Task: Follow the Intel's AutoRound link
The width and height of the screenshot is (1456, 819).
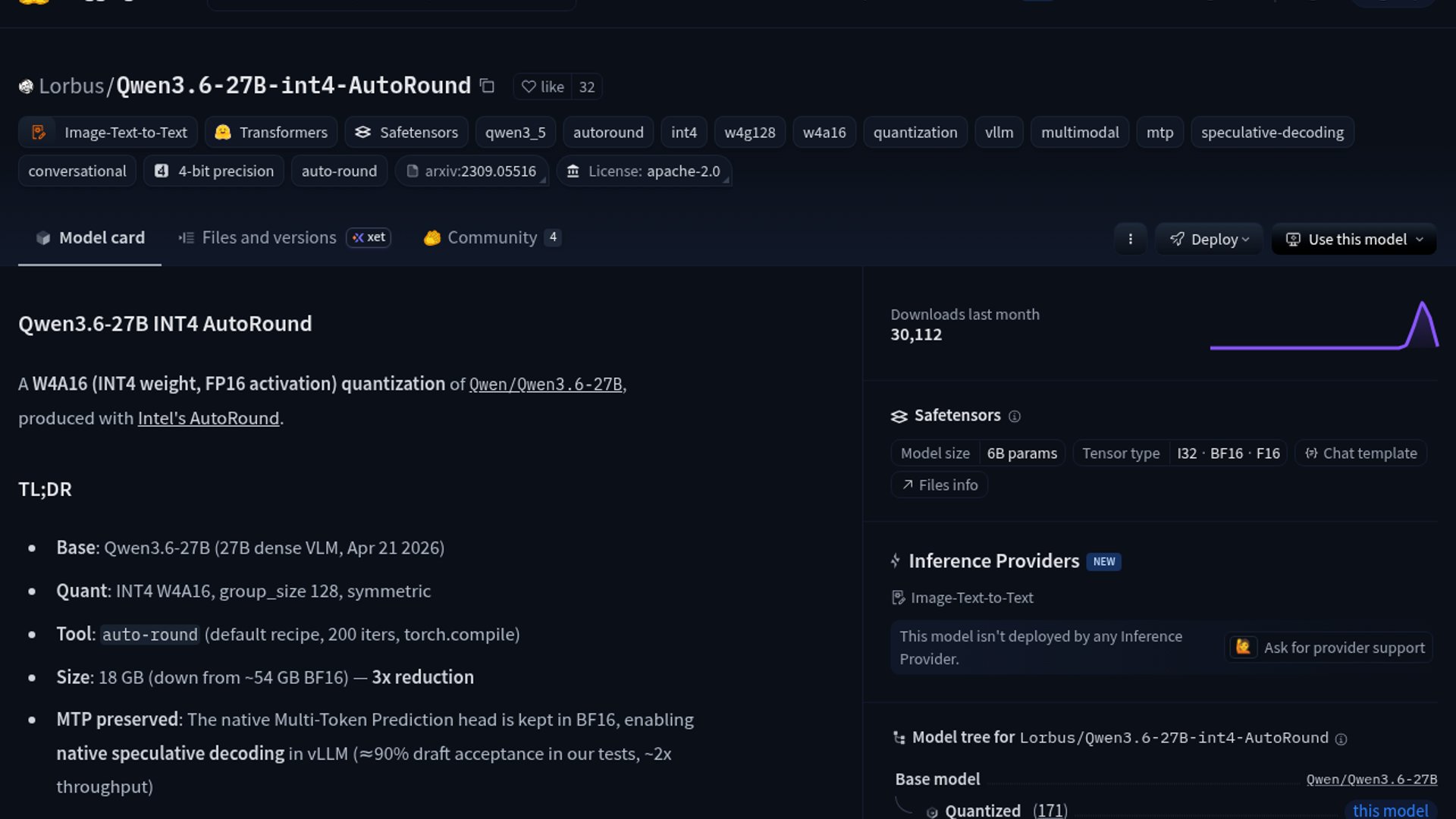Action: (208, 419)
